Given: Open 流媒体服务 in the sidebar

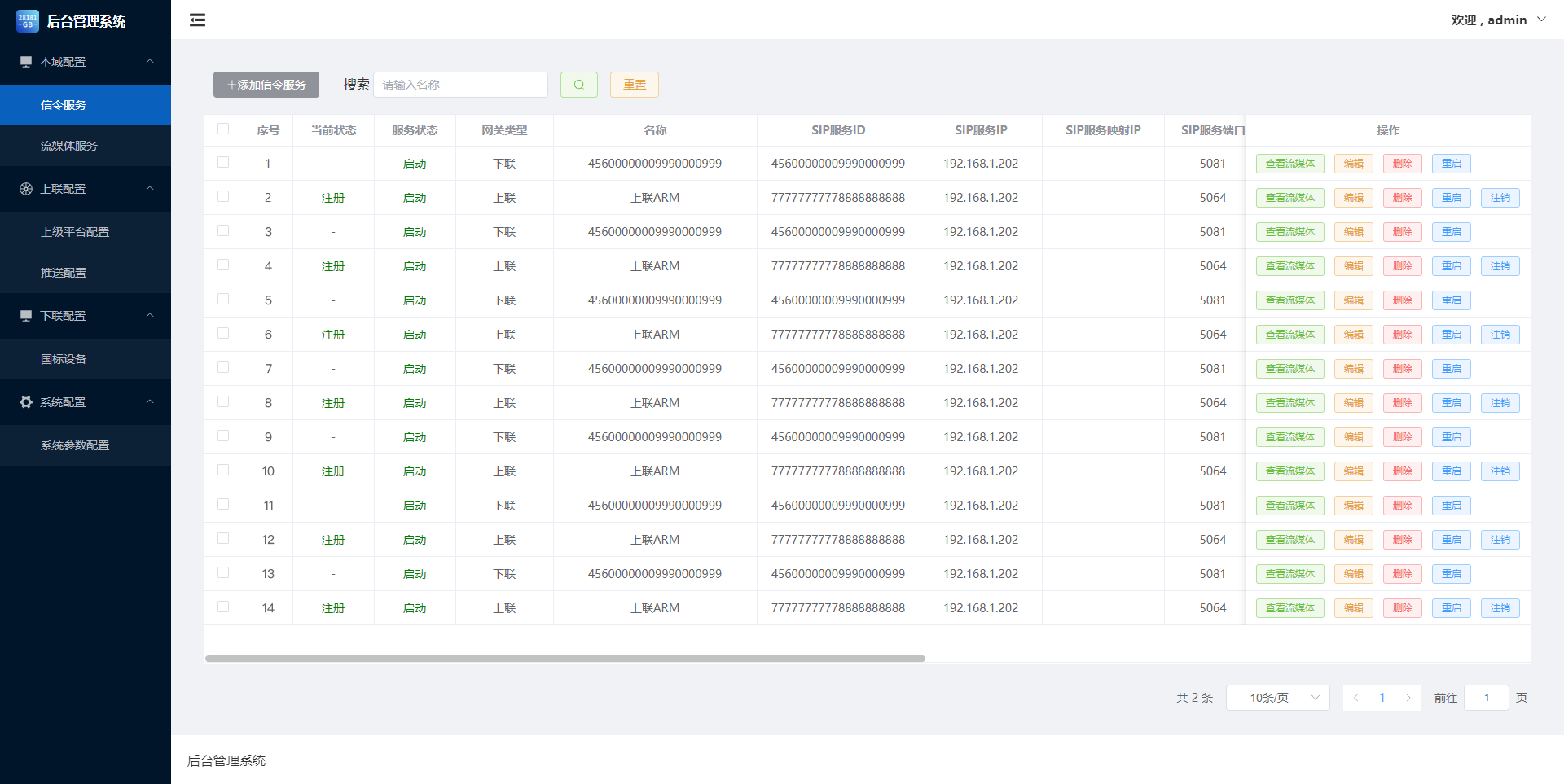Looking at the screenshot, I should [69, 146].
